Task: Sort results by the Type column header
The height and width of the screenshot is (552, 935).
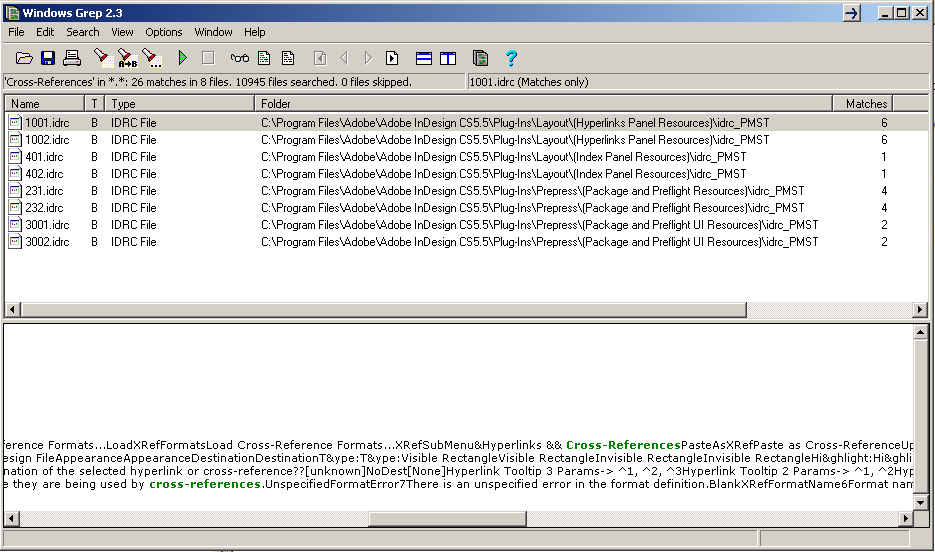Action: pos(179,104)
